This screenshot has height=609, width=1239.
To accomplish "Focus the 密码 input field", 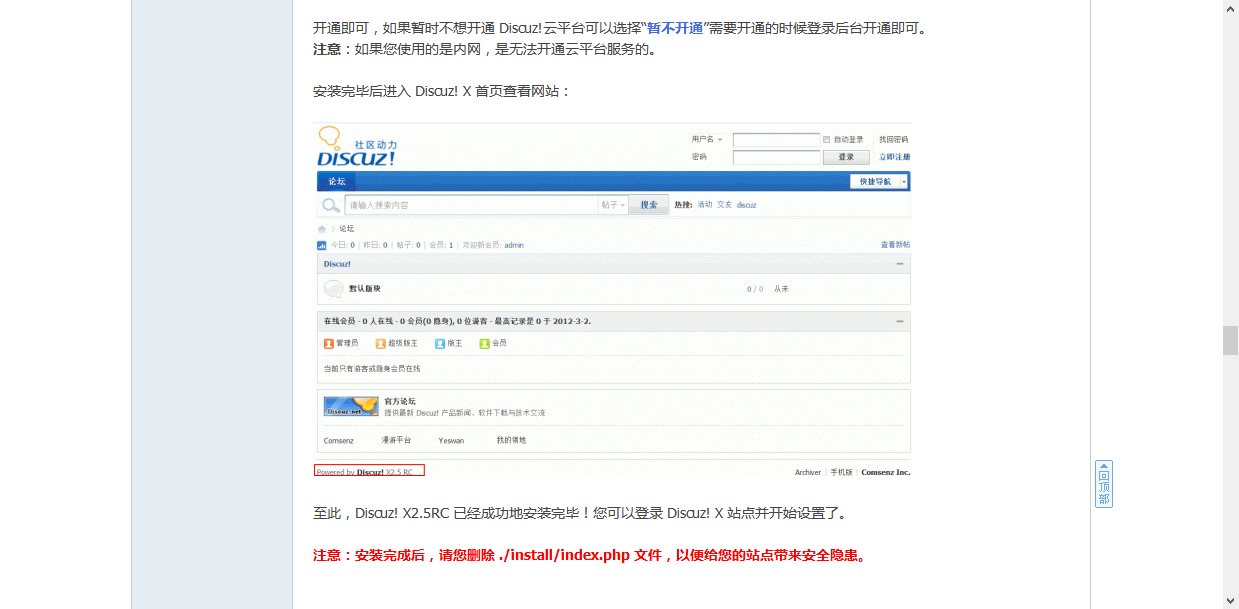I will point(776,157).
